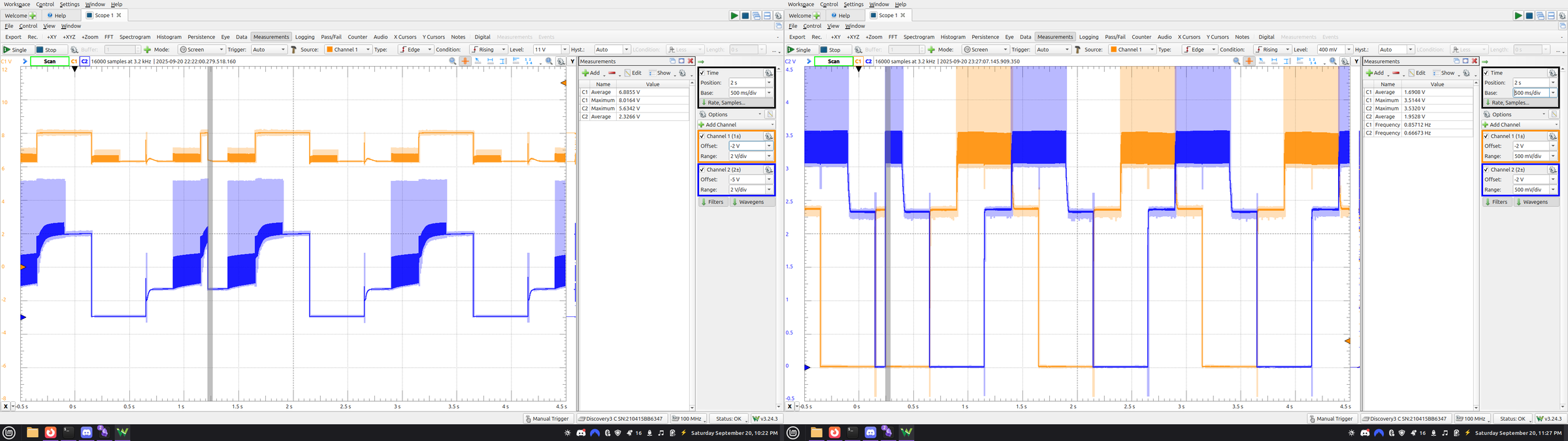Toggle Channel 1 (1±) checkbox in the 11:27 PM window
This screenshot has height=441, width=1568.
[1486, 137]
